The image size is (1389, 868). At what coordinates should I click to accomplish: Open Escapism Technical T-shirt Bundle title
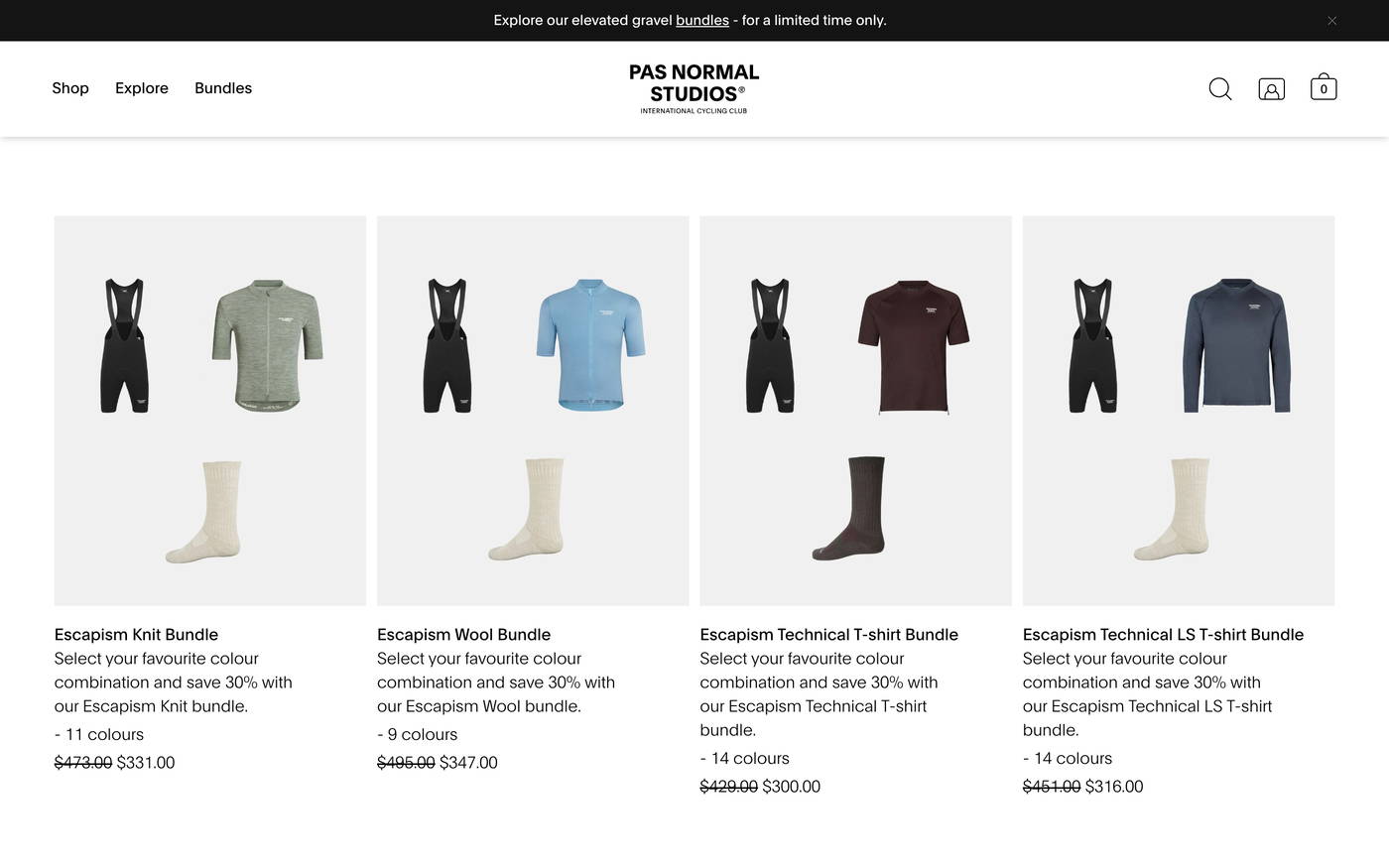(828, 635)
